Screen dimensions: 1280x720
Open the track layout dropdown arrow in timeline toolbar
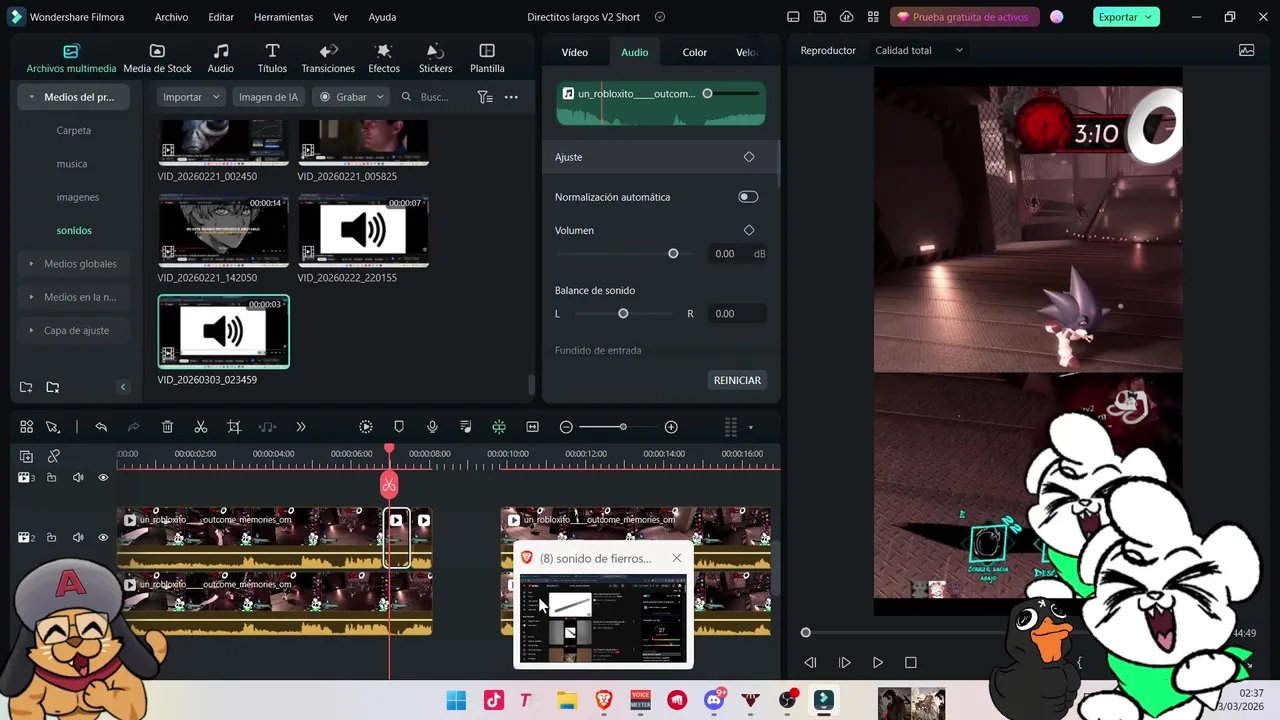click(x=751, y=428)
